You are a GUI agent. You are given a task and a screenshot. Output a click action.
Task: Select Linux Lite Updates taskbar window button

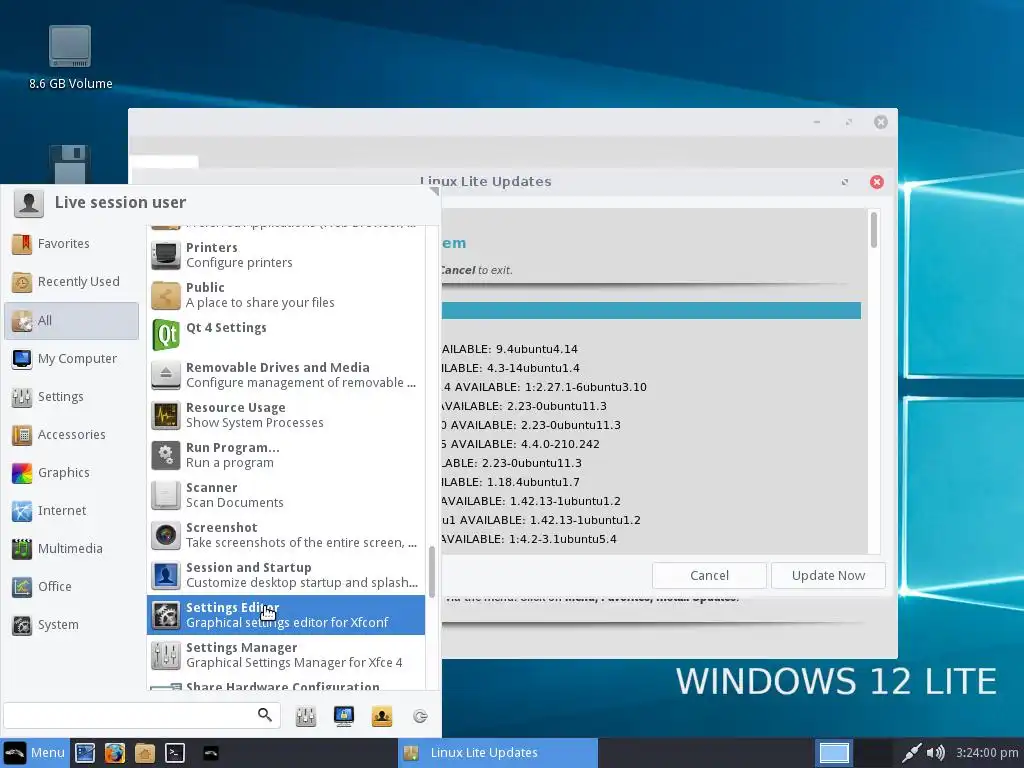pyautogui.click(x=498, y=753)
